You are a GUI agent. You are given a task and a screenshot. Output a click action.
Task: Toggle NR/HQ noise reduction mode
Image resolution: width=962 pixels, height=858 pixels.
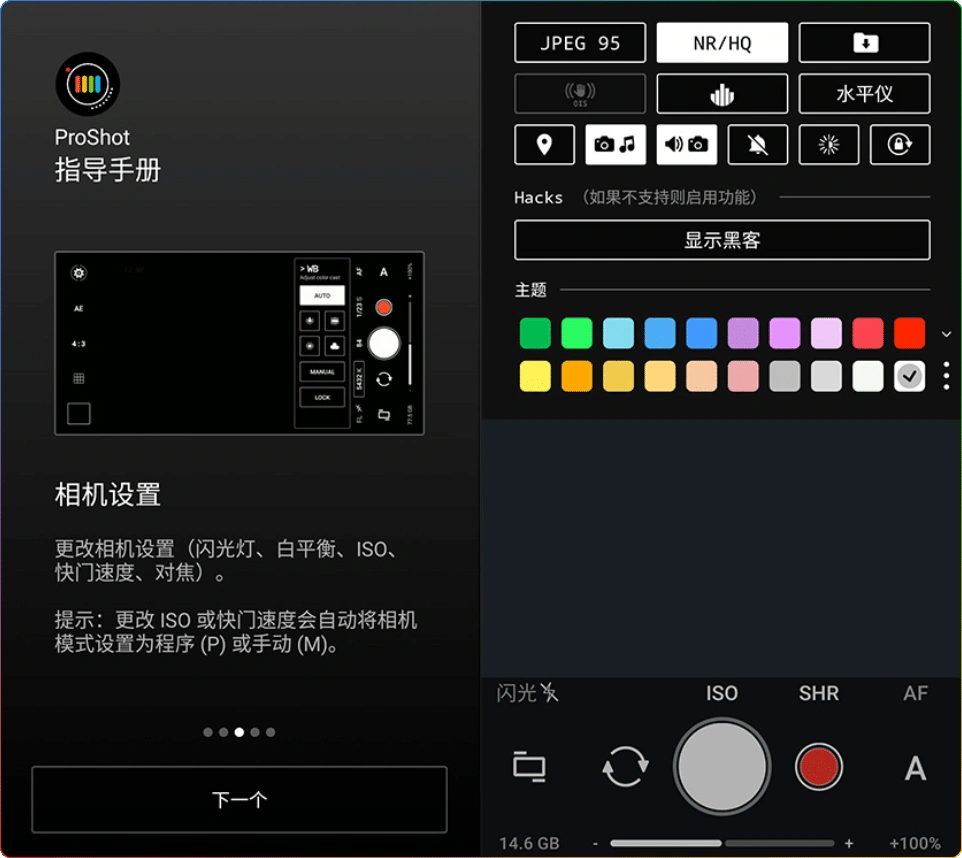coord(722,43)
